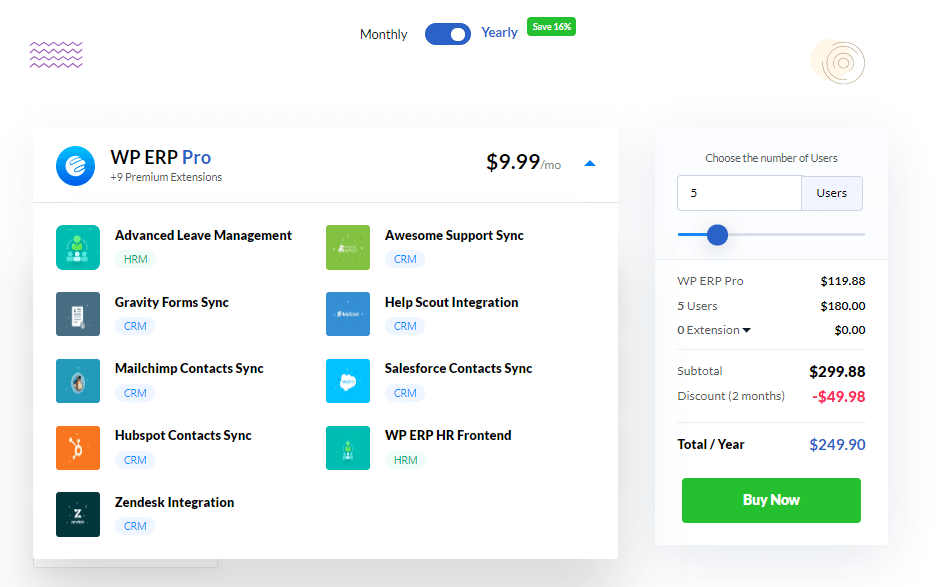Open the Advanced Leave Management title
Viewport: 938px width, 587px height.
[x=203, y=236]
